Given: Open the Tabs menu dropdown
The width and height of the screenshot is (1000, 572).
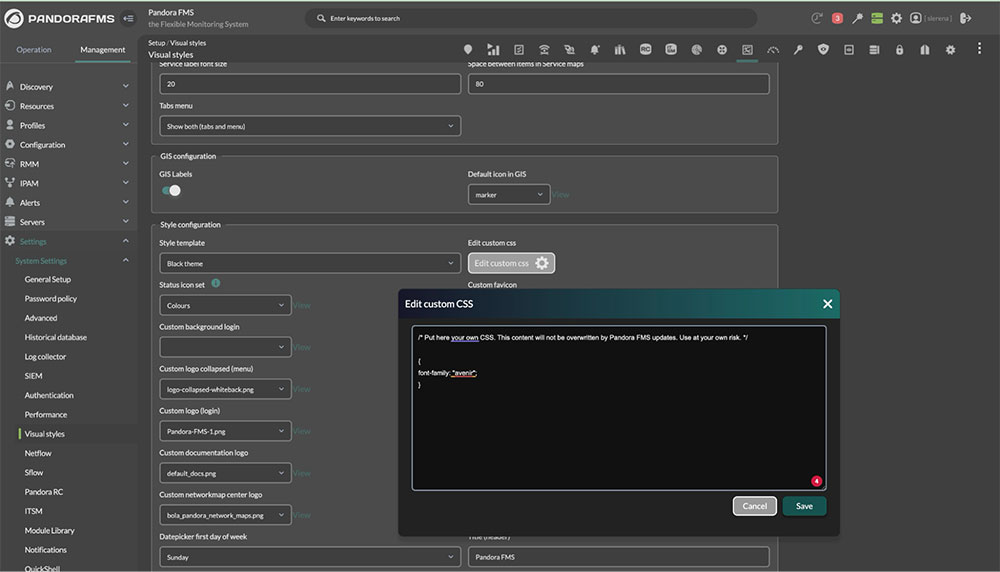Looking at the screenshot, I should pos(310,126).
